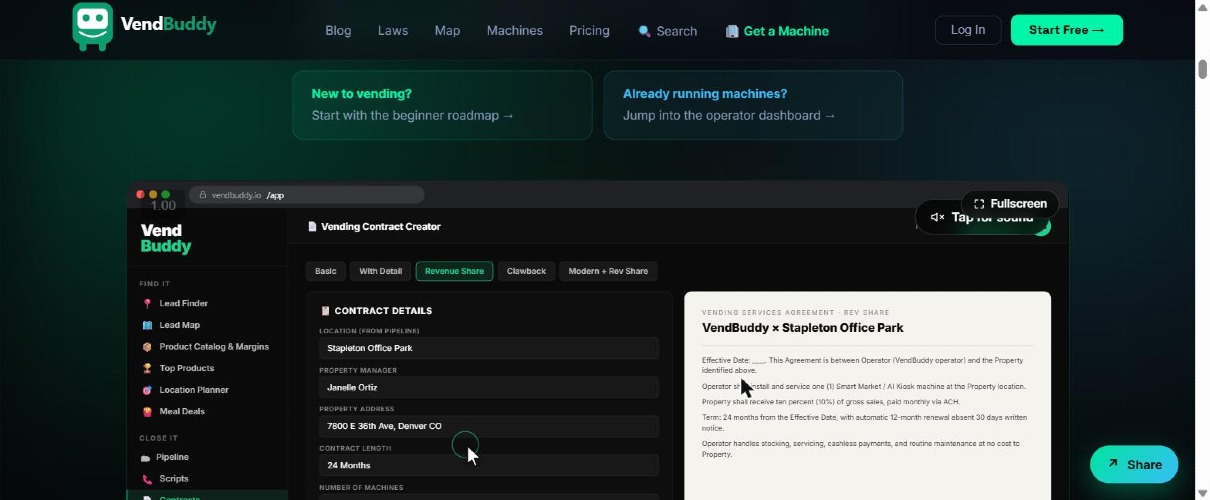Click the Meal Deals icon
This screenshot has width=1210, height=500.
click(x=147, y=411)
